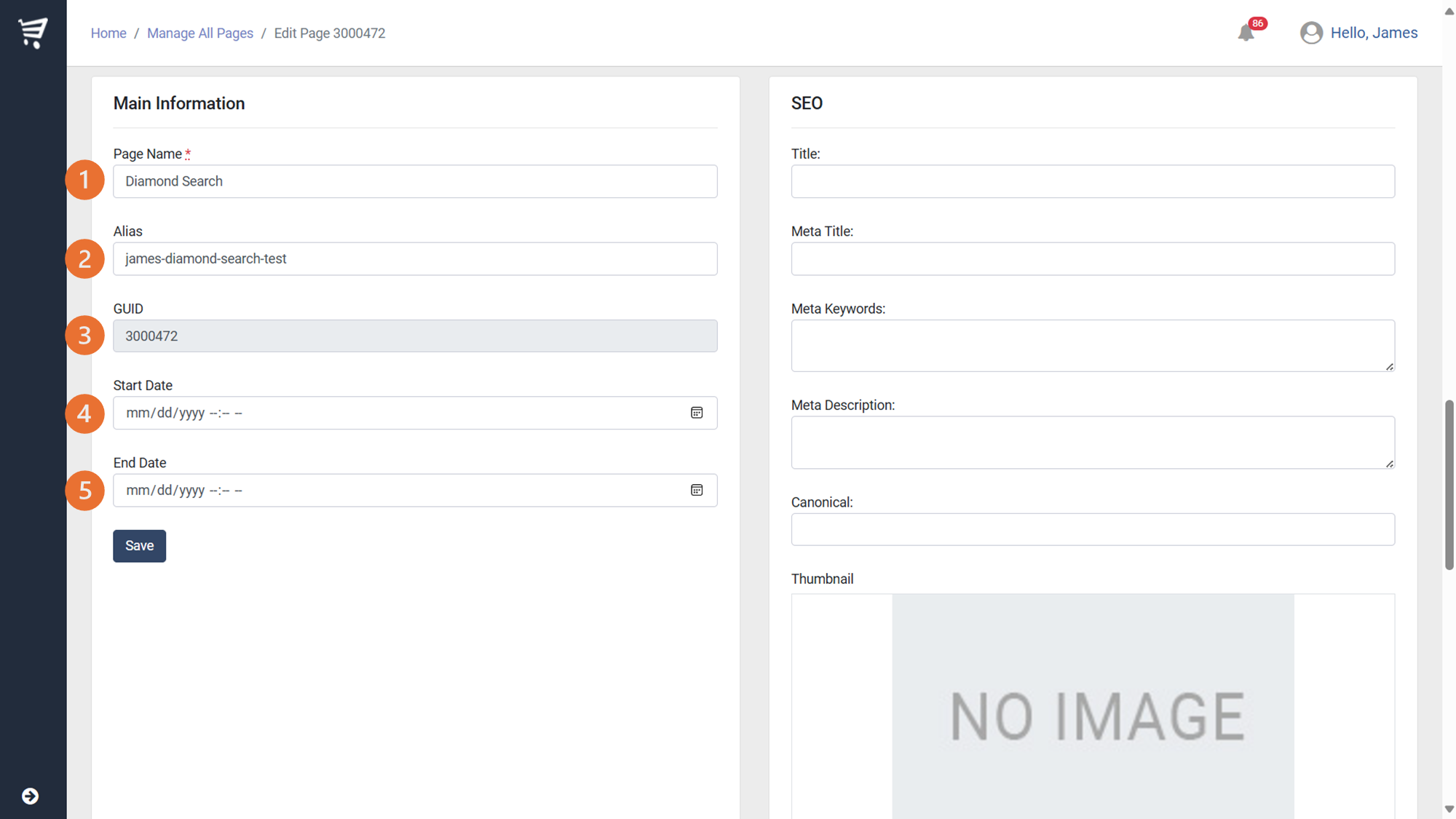The image size is (1456, 819).
Task: Click the Save button
Action: 139,546
